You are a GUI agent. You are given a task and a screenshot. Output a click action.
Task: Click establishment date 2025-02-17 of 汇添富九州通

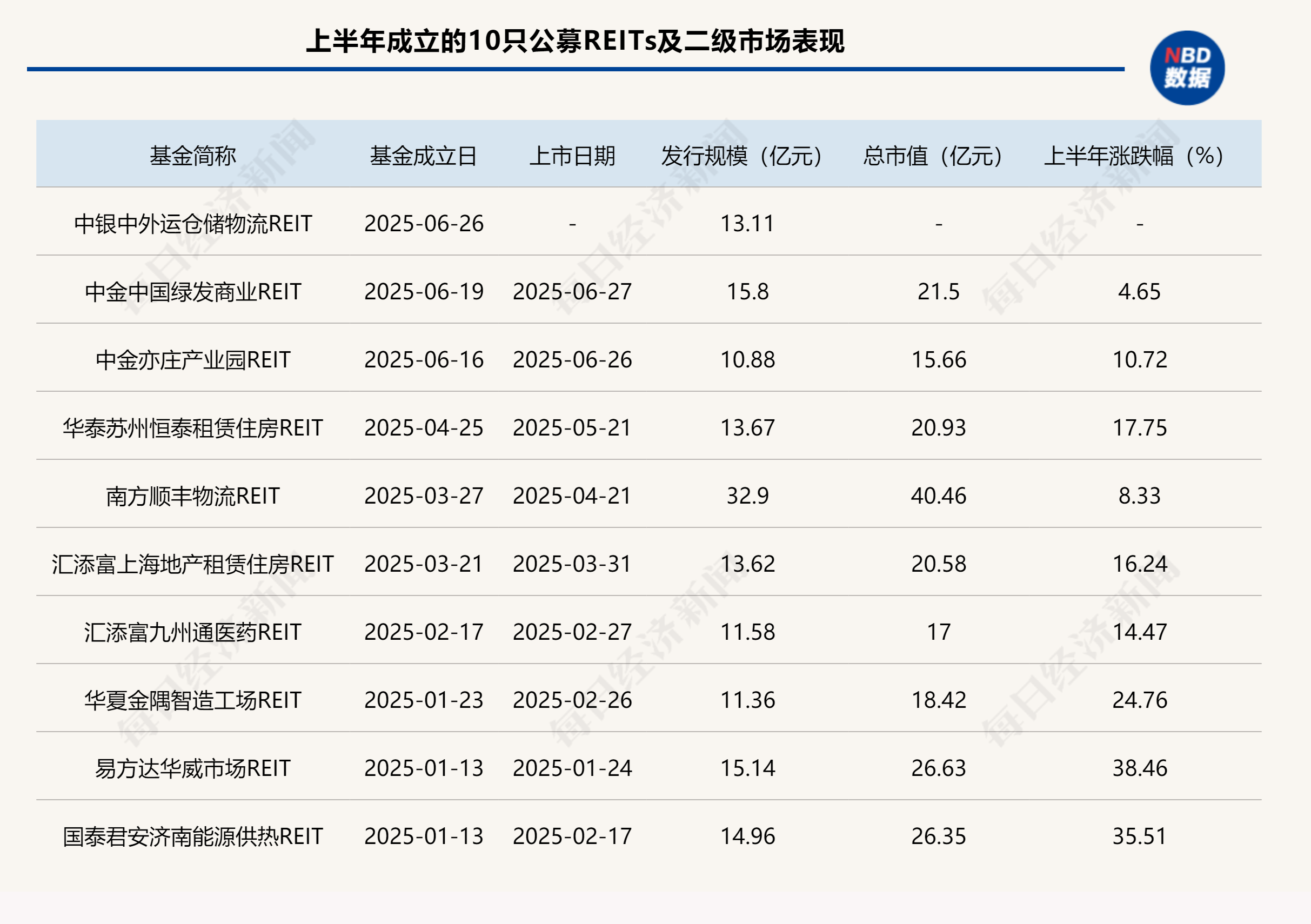click(x=424, y=632)
